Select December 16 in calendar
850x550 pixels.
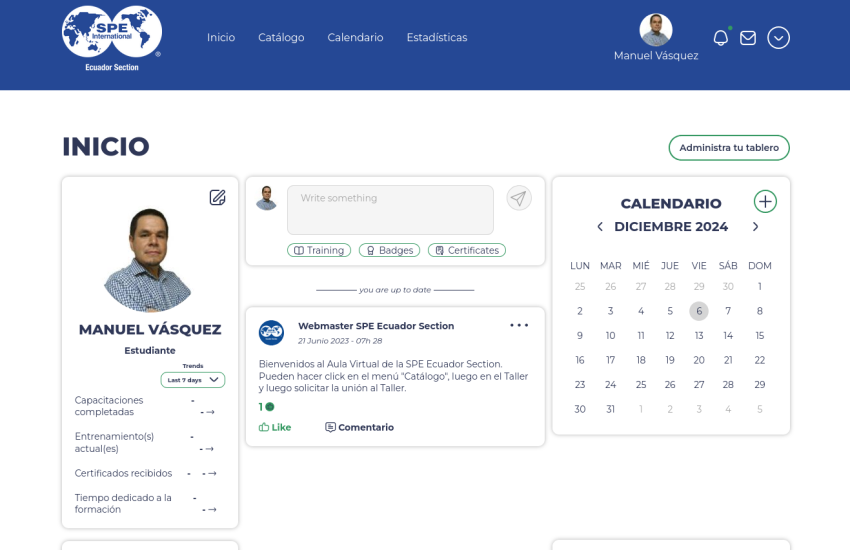(x=579, y=360)
